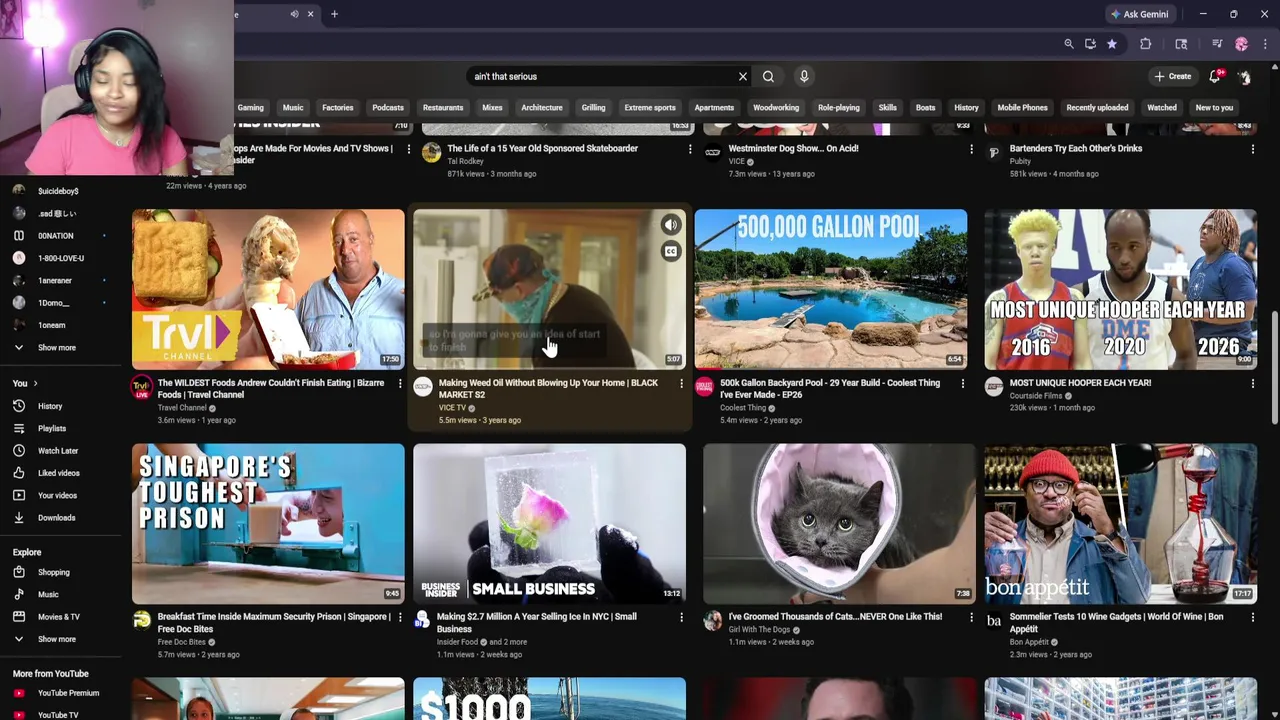
Task: Expand the You section chevron
Action: [x=35, y=383]
